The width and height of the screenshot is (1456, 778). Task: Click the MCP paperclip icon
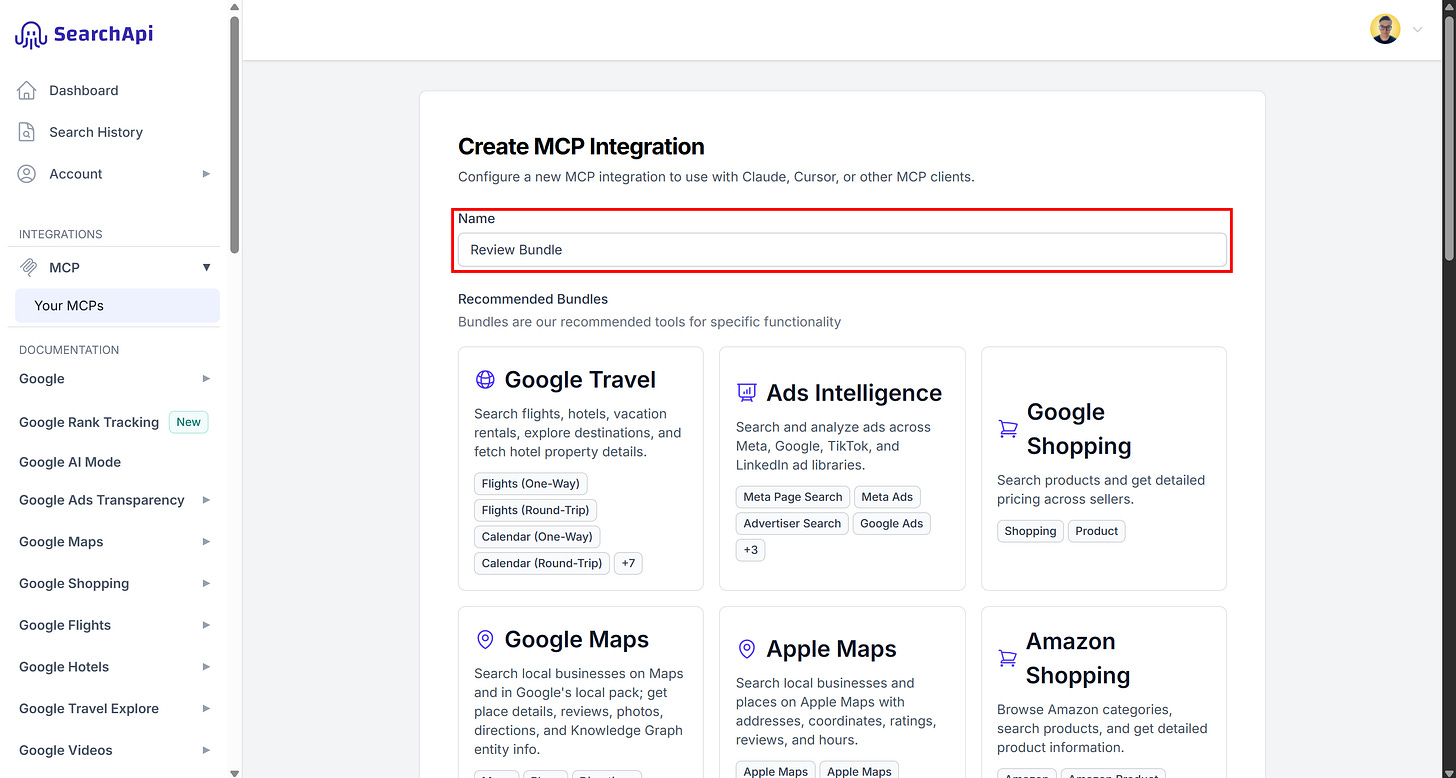tap(29, 268)
